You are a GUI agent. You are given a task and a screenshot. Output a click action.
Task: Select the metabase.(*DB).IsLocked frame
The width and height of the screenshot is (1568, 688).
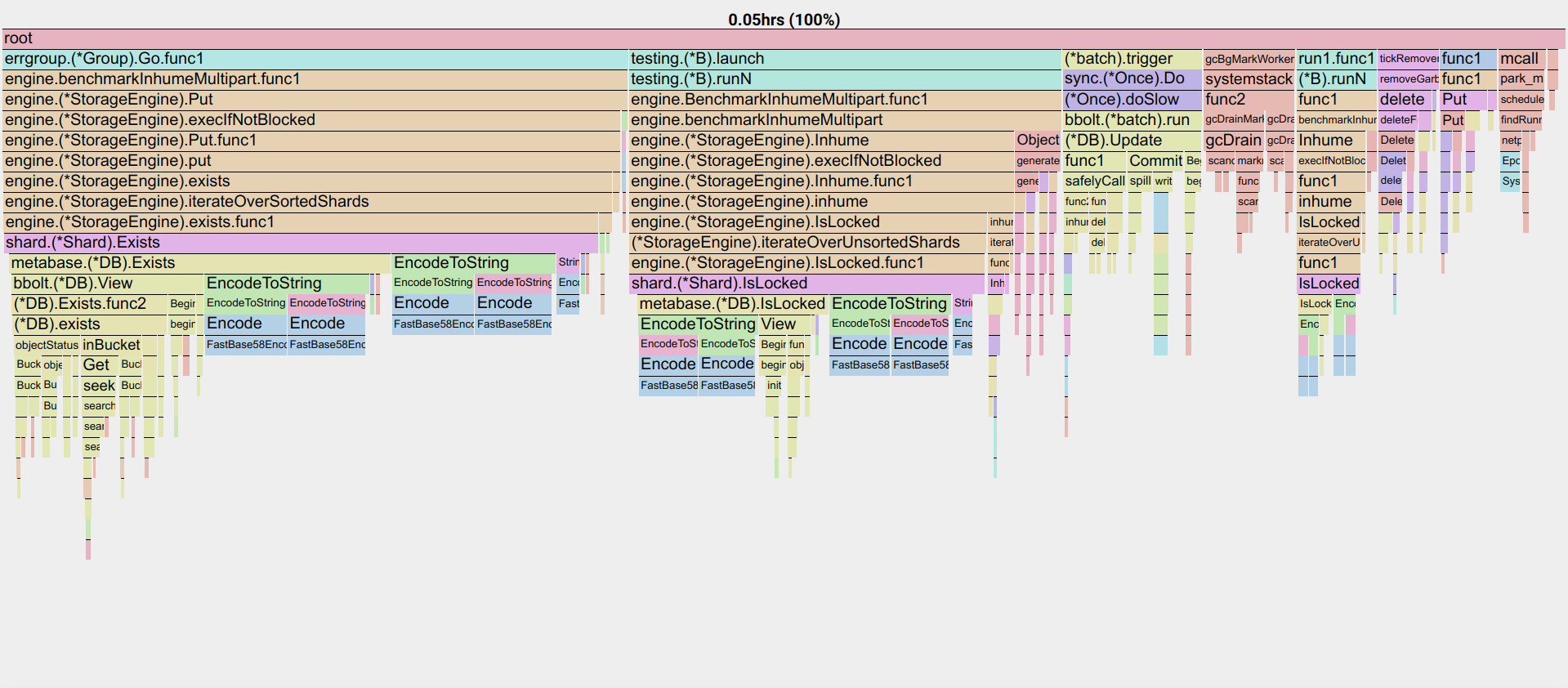point(732,304)
